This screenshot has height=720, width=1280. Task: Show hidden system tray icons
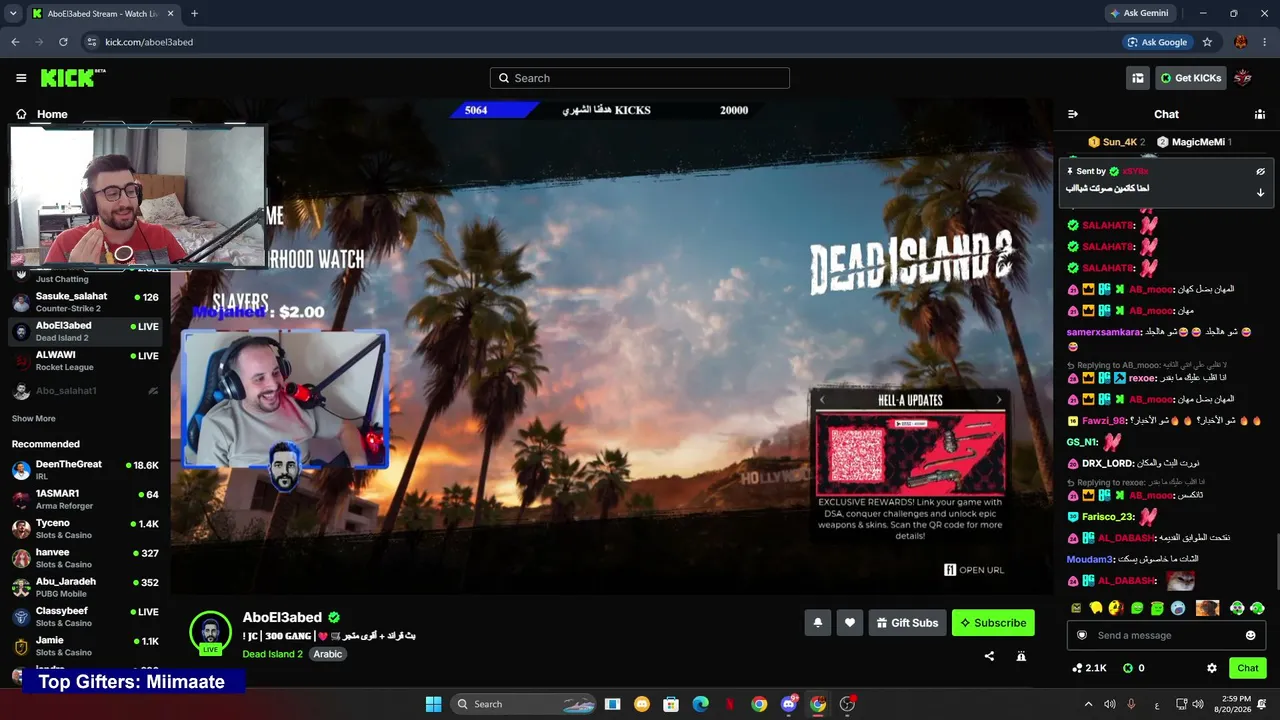coord(1089,704)
